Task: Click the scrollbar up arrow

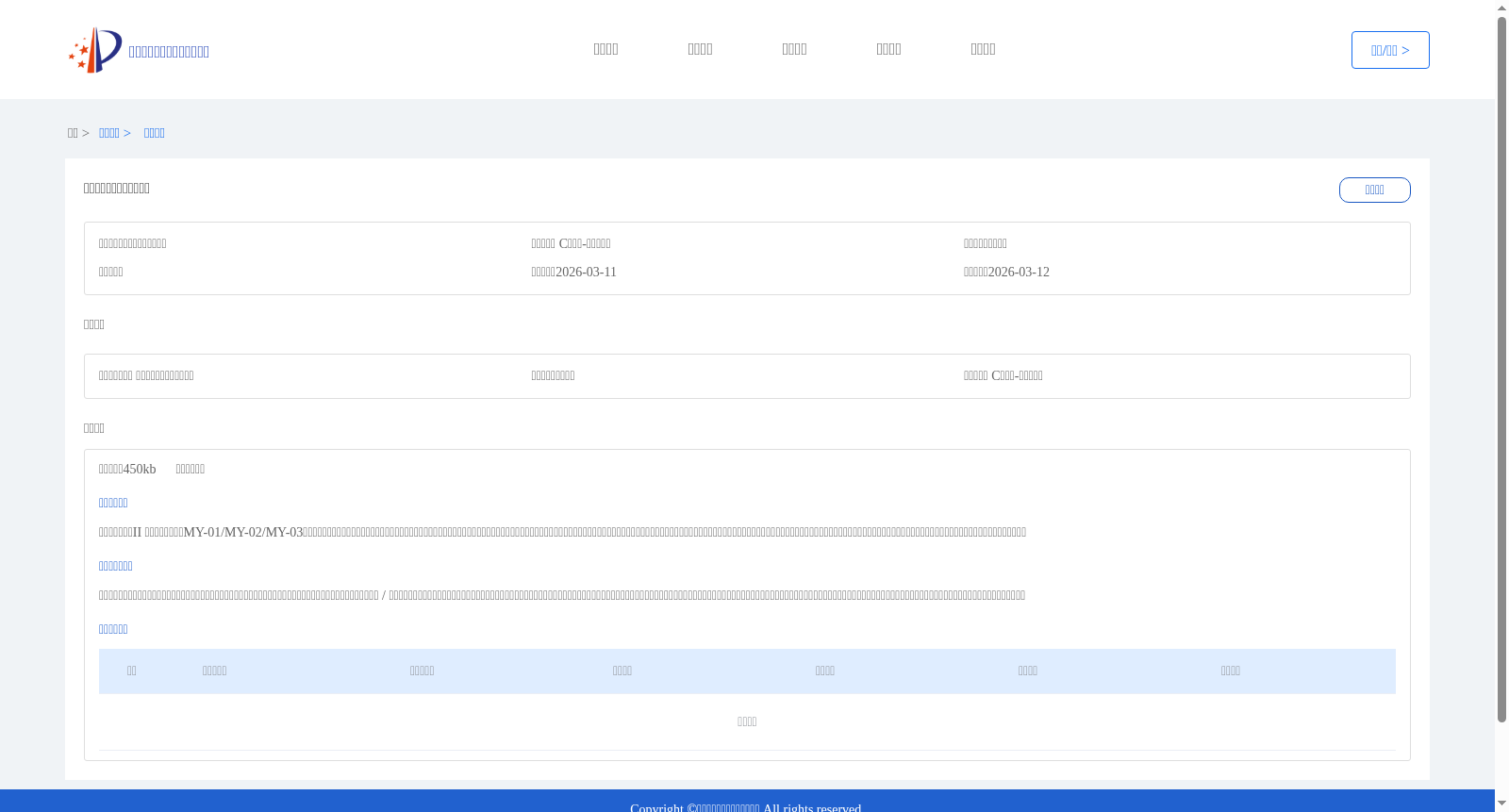Action: (x=1501, y=8)
